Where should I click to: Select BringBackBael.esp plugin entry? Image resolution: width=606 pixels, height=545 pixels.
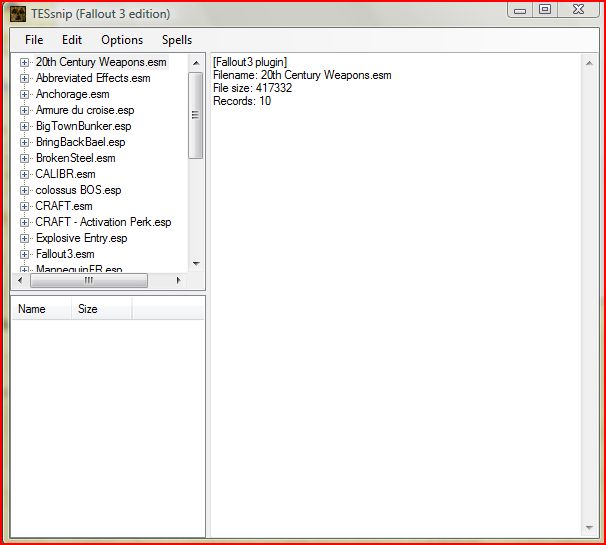(x=82, y=142)
